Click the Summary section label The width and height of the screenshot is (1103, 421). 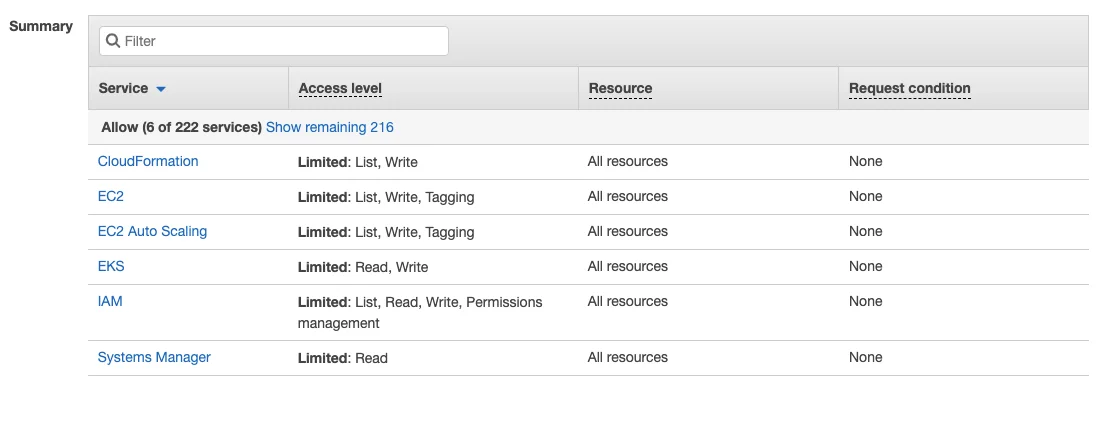[41, 26]
